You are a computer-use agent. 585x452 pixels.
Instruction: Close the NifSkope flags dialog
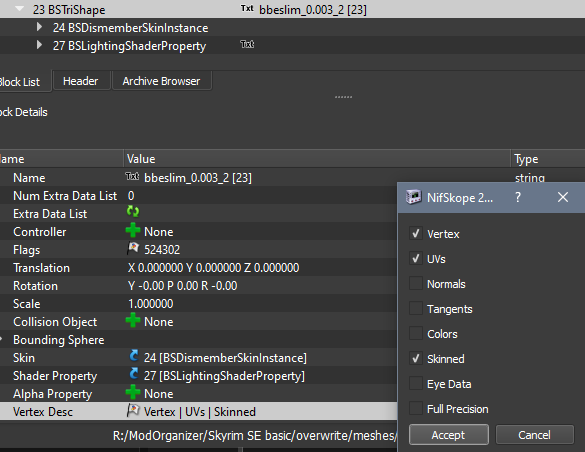pyautogui.click(x=563, y=197)
